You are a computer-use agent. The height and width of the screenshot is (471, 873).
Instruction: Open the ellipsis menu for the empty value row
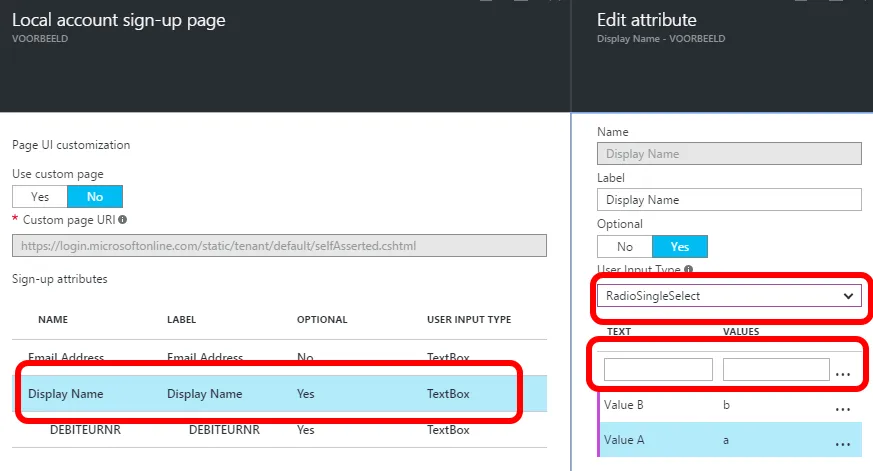coord(842,372)
